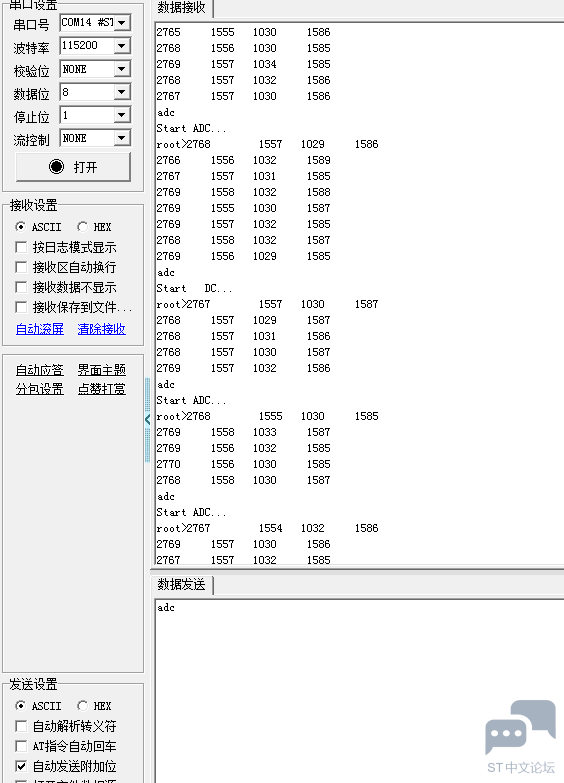This screenshot has height=783, width=564.
Task: Enable AT指令自动回车 checkbox
Action: [x=21, y=746]
